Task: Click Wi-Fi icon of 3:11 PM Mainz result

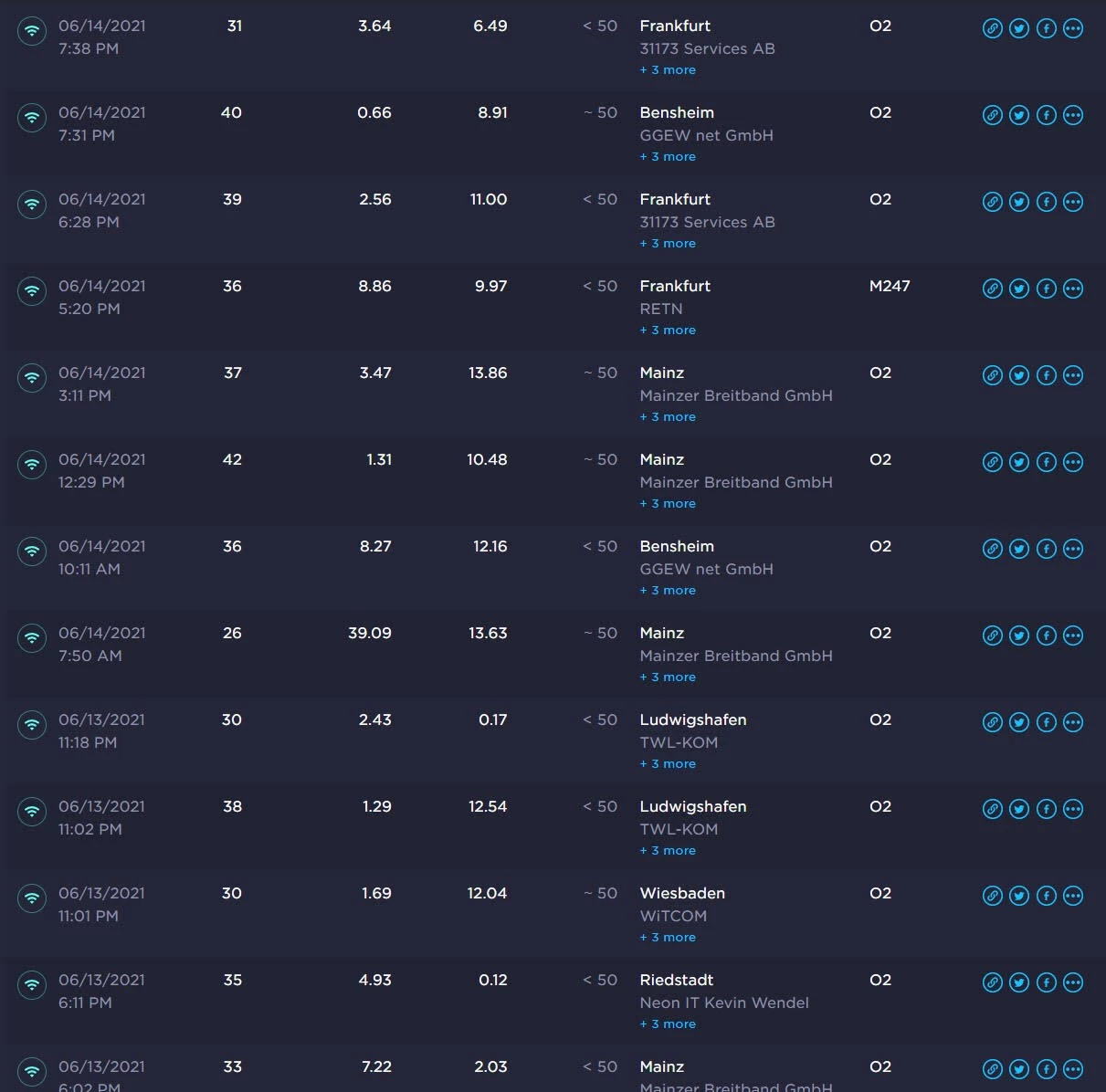Action: point(32,376)
